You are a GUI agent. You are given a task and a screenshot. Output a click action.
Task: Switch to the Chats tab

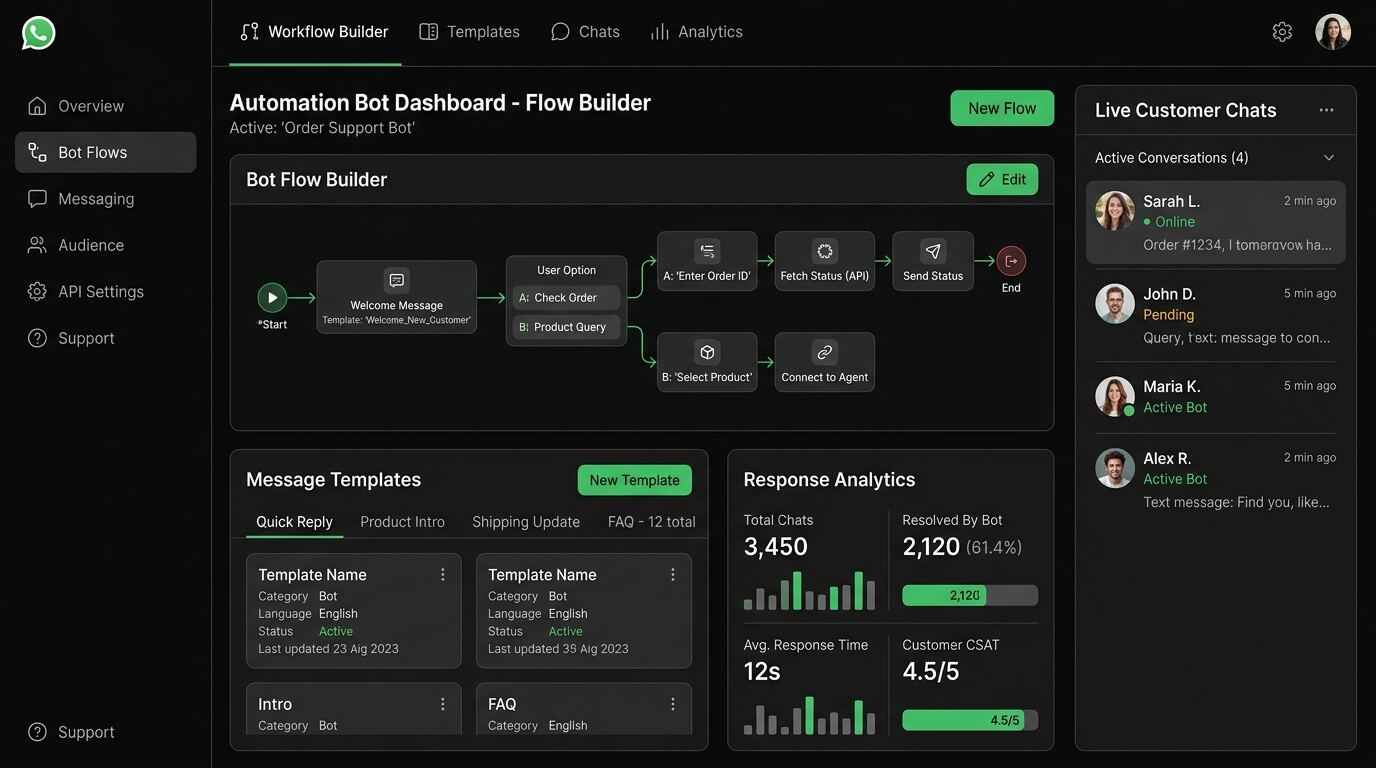tap(585, 32)
